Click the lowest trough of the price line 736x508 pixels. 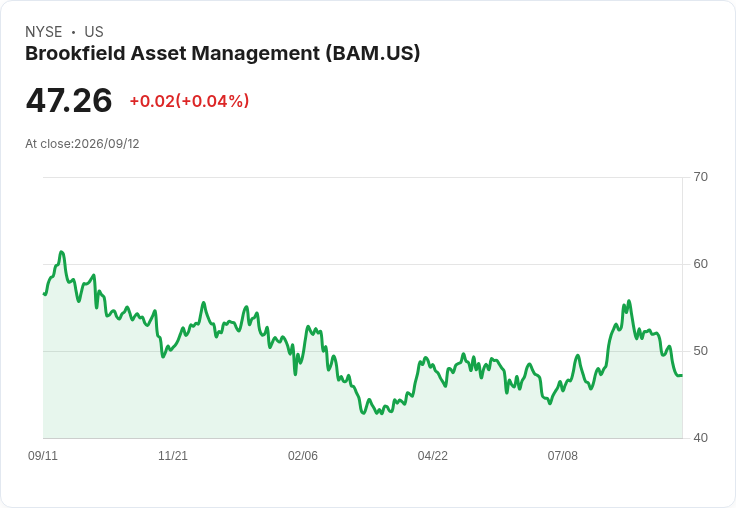pos(379,413)
